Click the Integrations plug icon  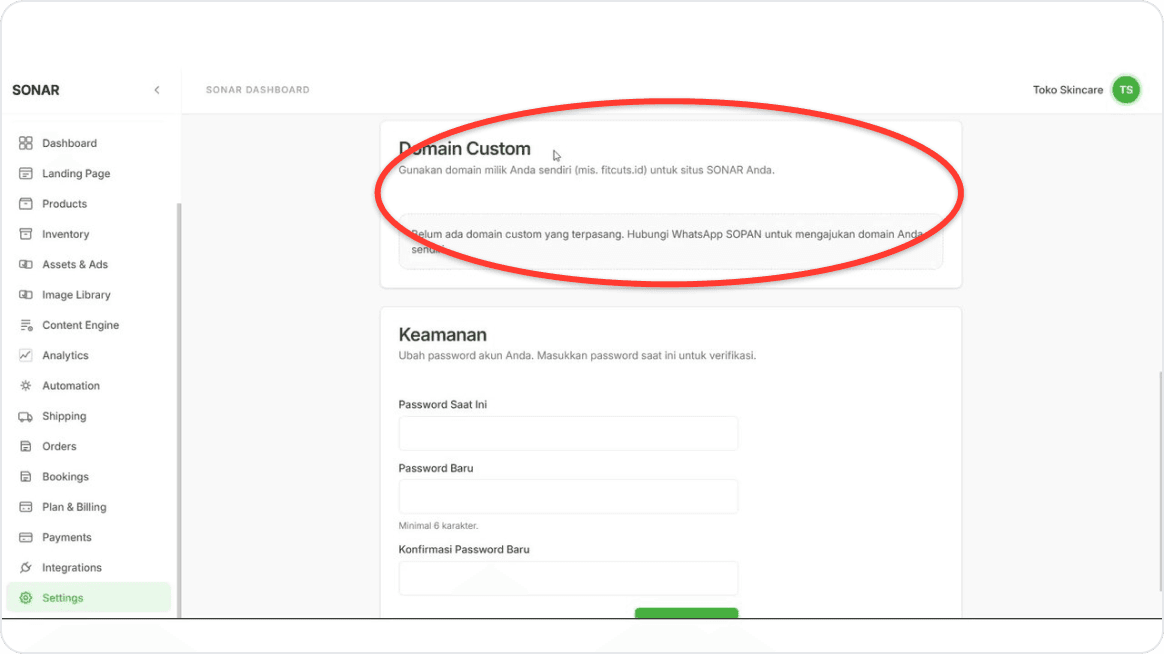pyautogui.click(x=25, y=567)
